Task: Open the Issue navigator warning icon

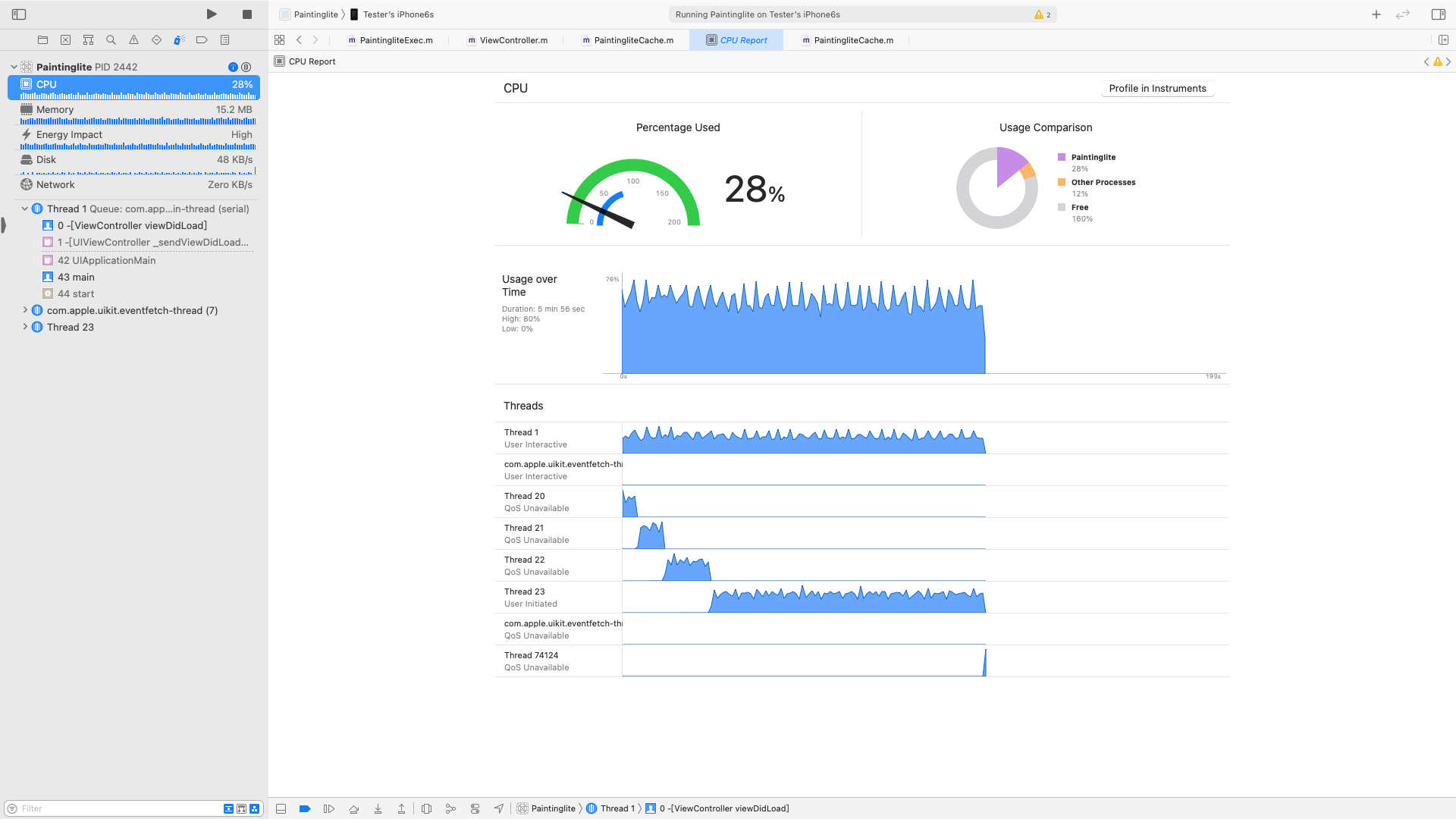Action: 133,40
